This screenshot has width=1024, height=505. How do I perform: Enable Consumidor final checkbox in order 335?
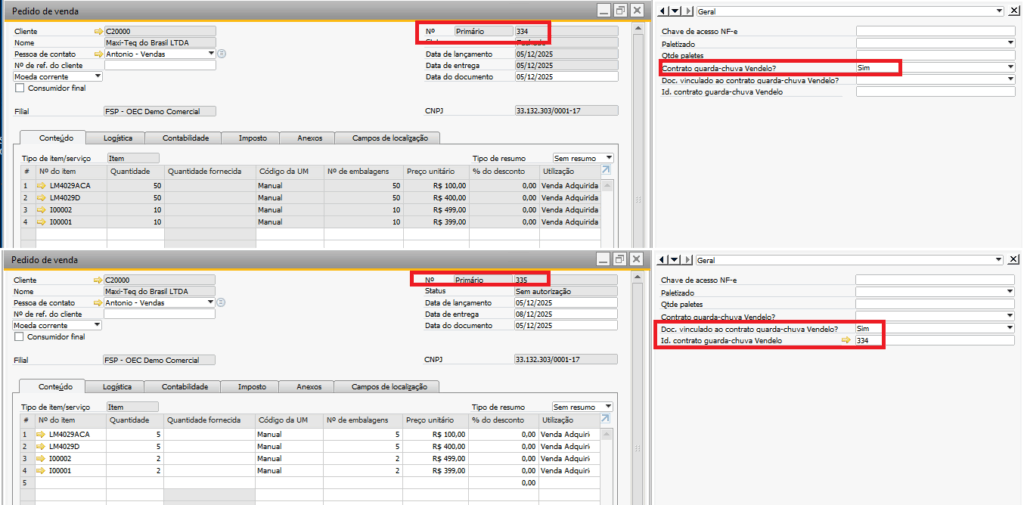[19, 337]
